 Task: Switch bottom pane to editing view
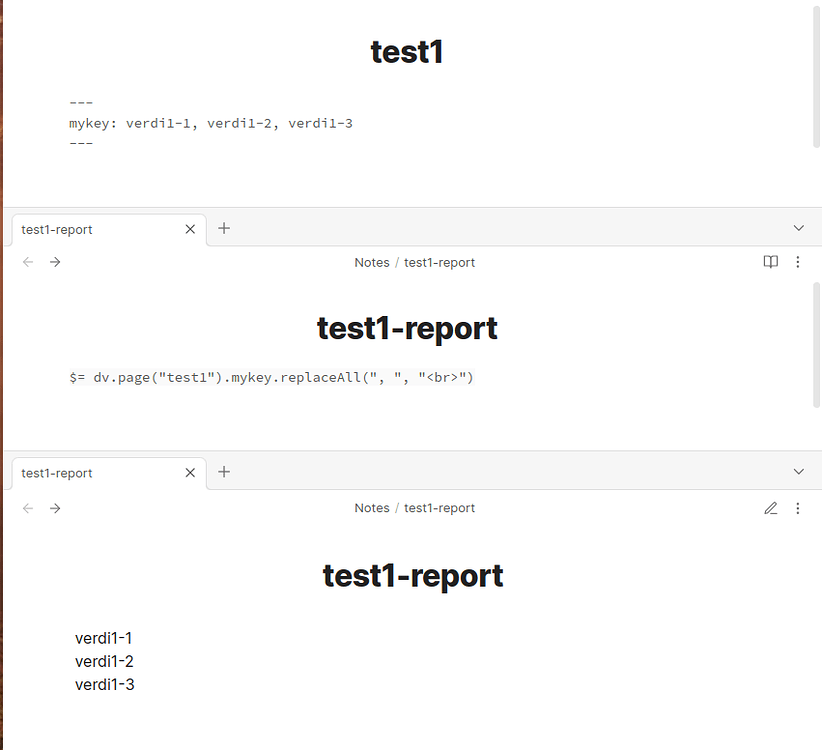(x=771, y=508)
